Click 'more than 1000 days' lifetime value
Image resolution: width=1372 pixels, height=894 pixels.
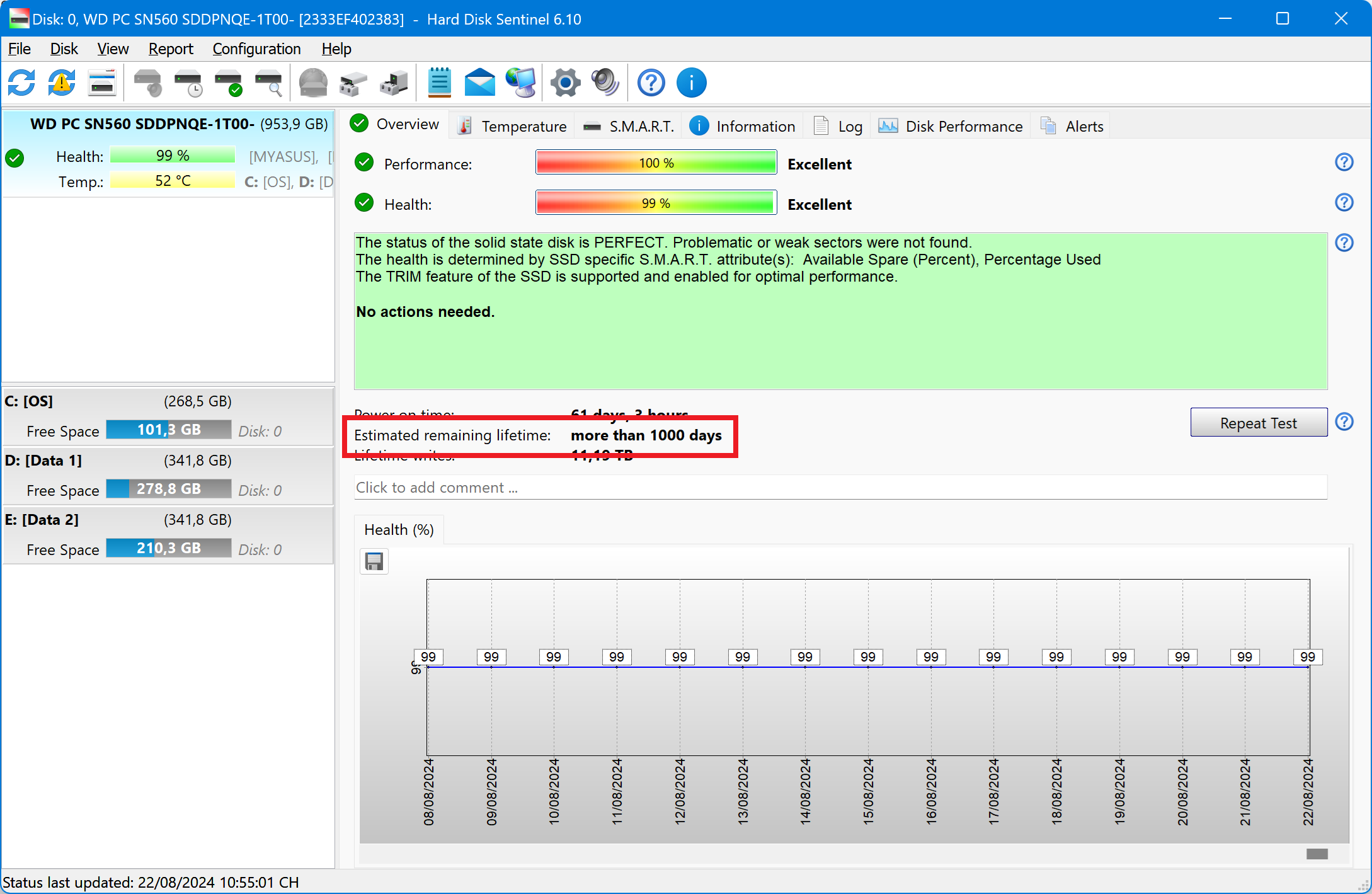tap(646, 435)
